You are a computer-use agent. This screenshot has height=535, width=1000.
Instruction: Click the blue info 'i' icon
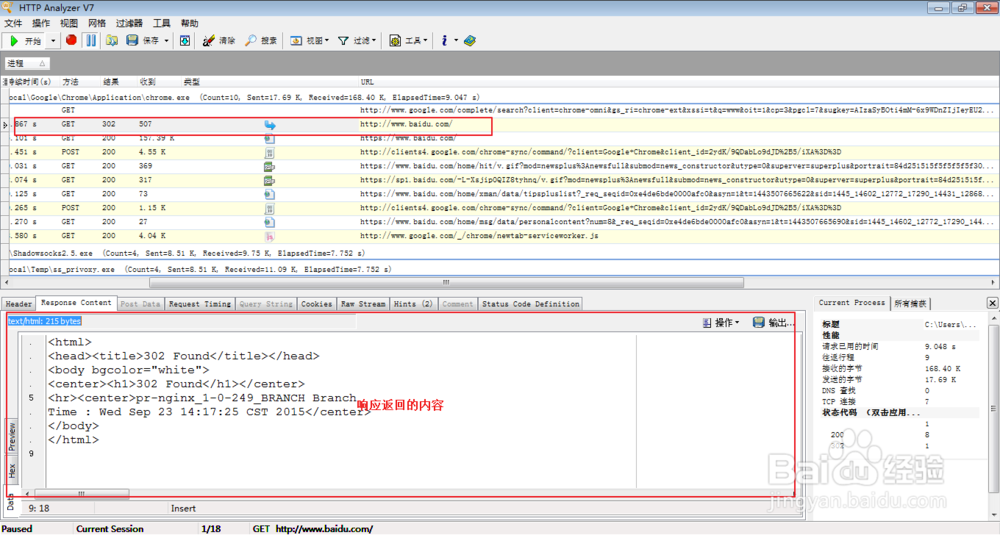[445, 41]
